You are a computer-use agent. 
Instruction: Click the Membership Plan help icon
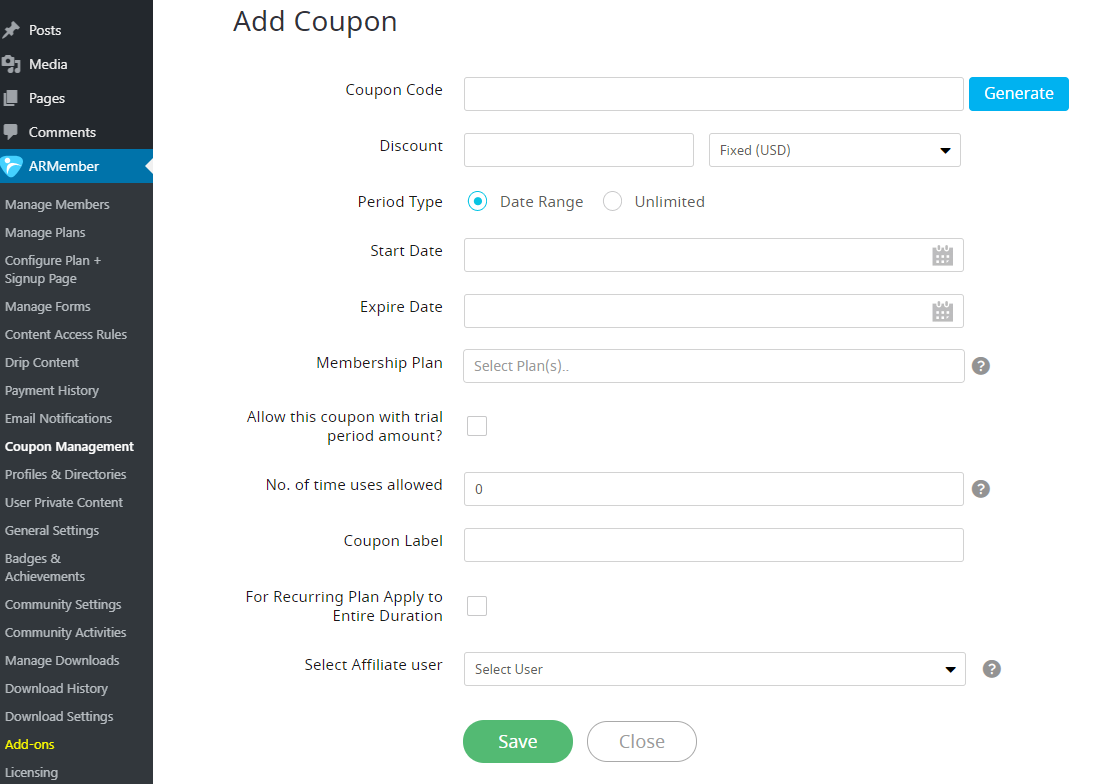981,366
